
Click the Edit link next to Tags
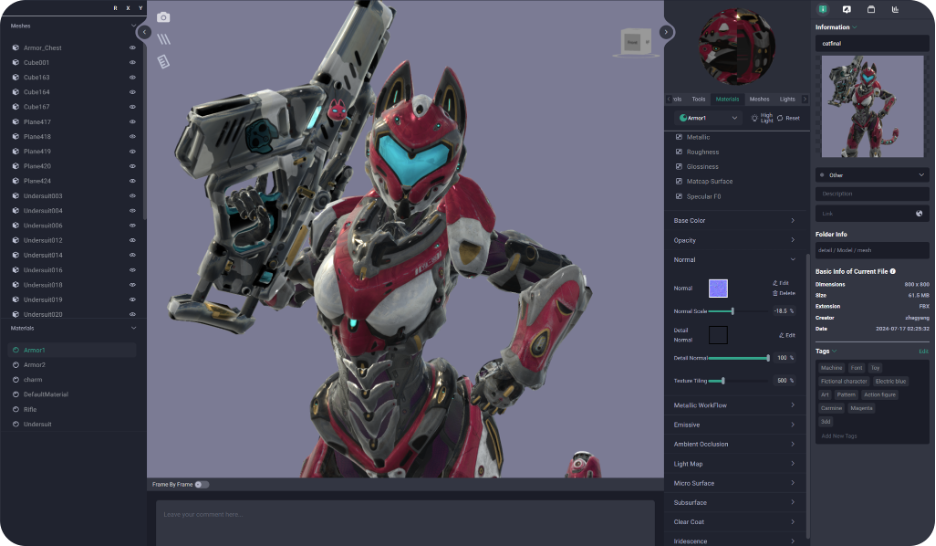point(923,351)
